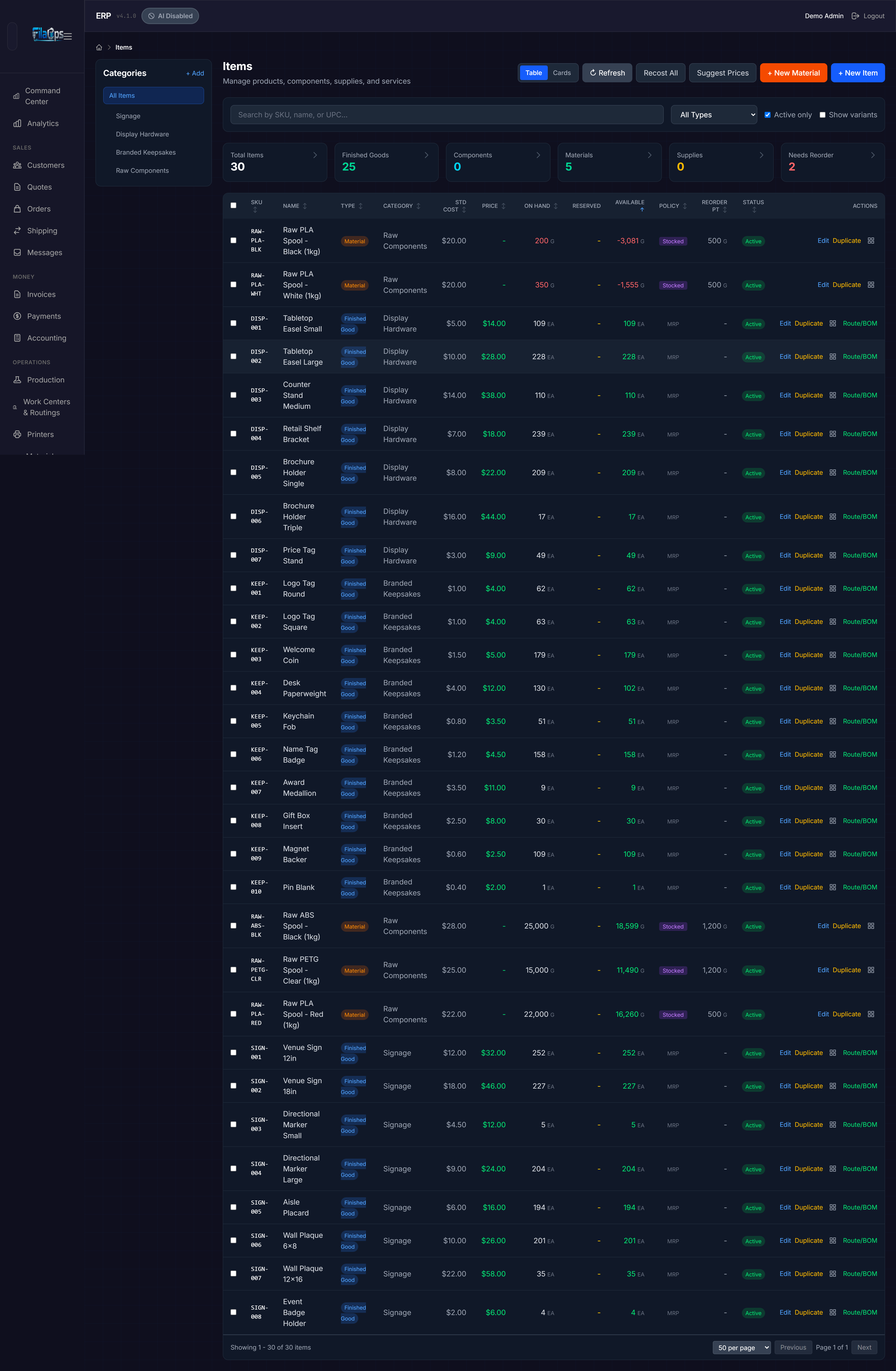This screenshot has width=896, height=1371.
Task: Open Accounting in sidebar
Action: coord(42,338)
